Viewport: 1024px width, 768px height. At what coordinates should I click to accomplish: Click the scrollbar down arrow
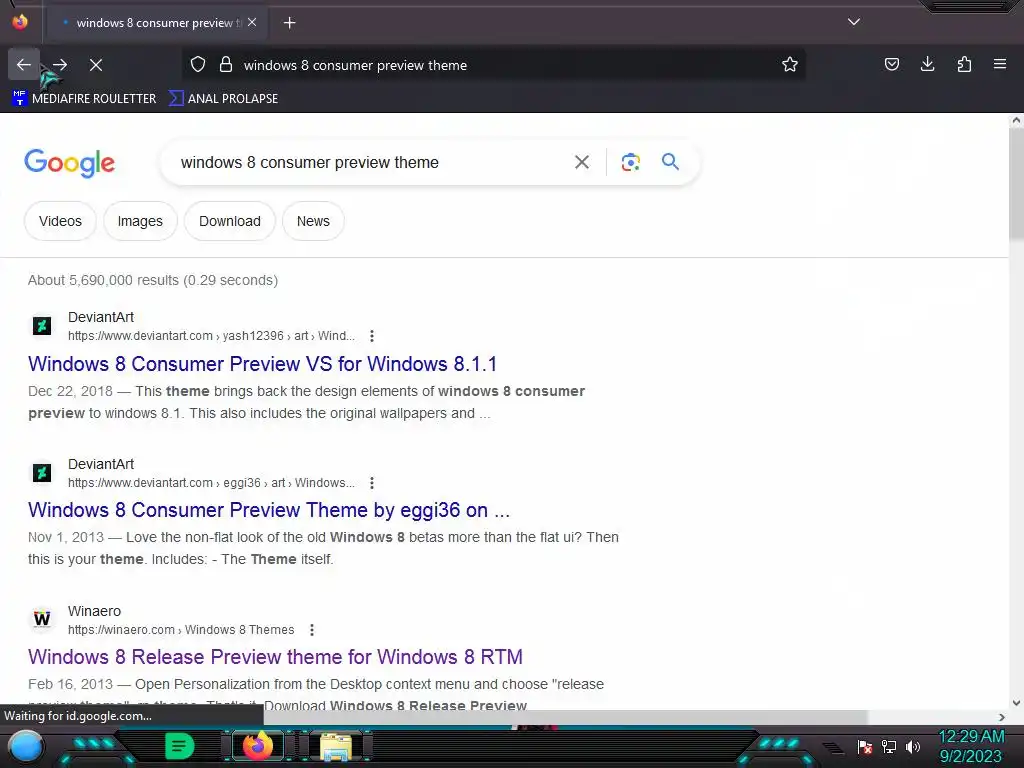pyautogui.click(x=1016, y=703)
